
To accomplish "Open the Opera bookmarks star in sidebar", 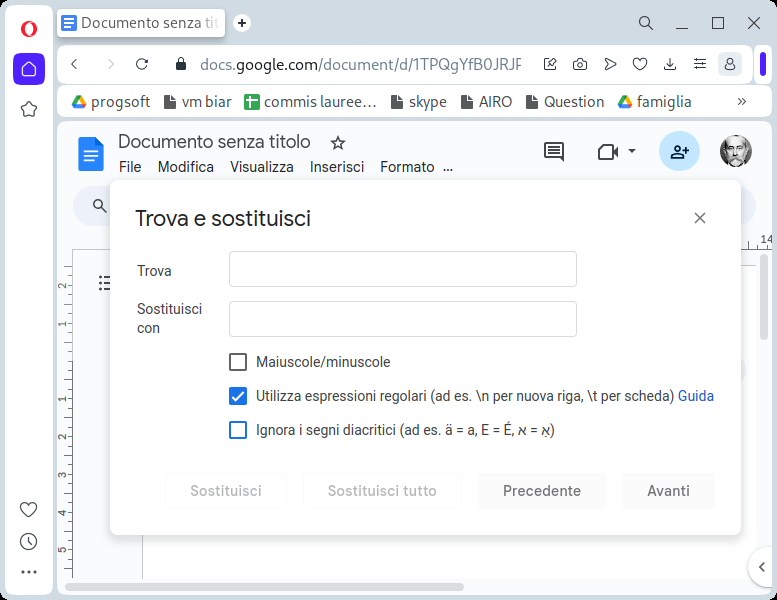I will 28,109.
